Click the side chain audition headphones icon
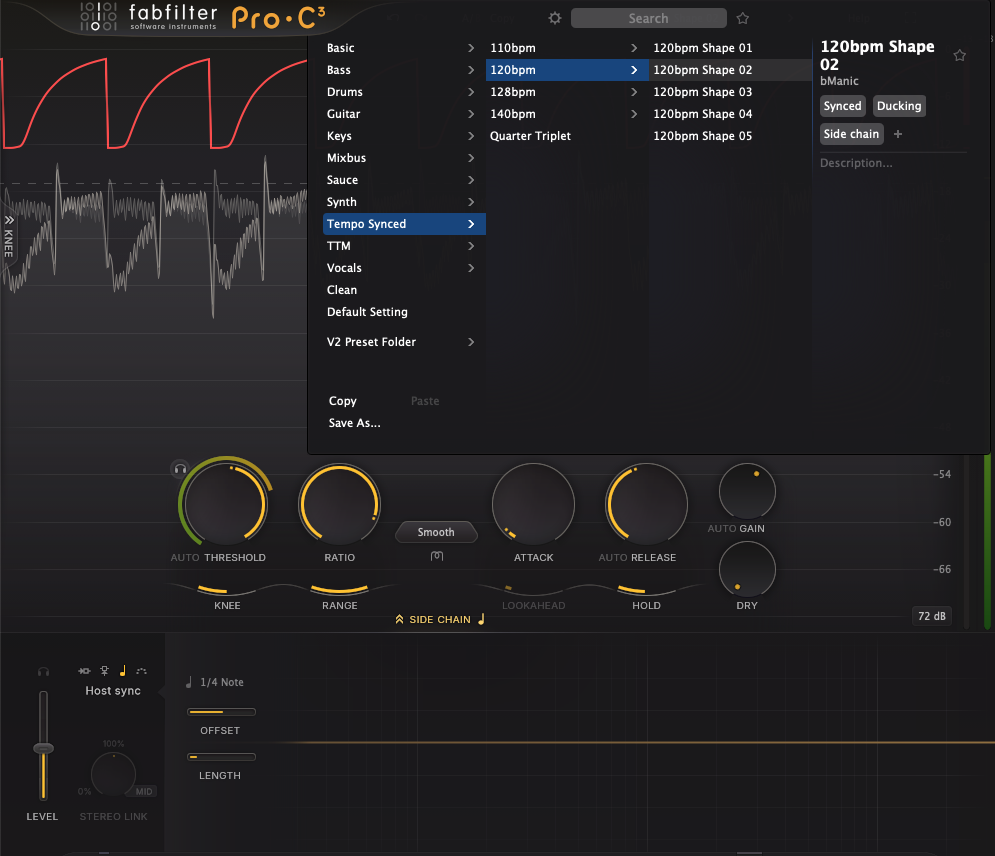Viewport: 995px width, 856px height. click(x=43, y=672)
